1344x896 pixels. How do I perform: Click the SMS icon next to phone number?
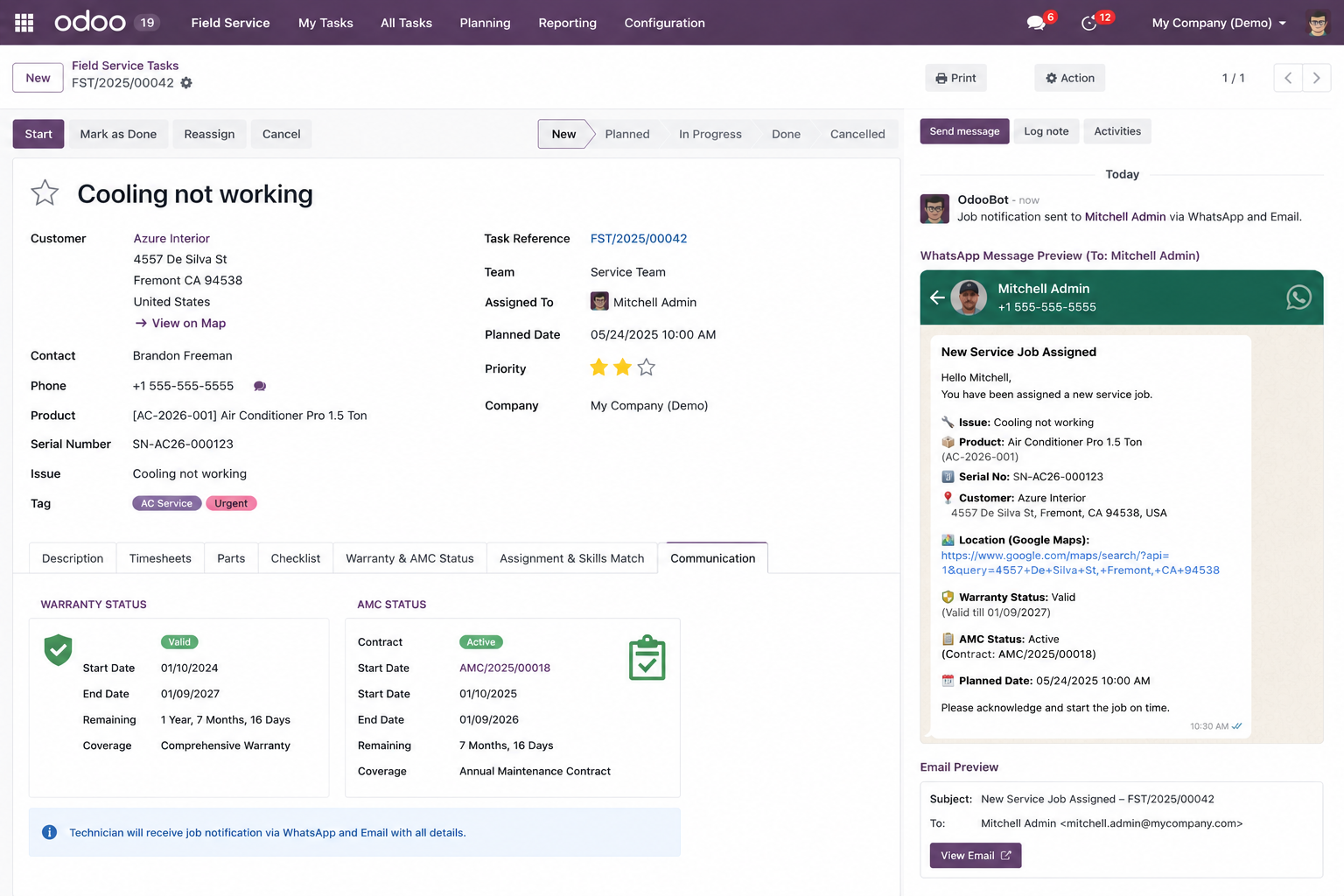click(260, 386)
